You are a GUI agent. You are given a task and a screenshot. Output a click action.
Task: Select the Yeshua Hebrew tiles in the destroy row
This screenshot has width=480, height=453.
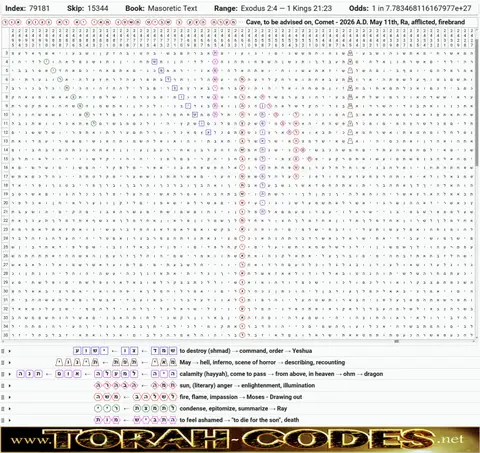(x=91, y=351)
